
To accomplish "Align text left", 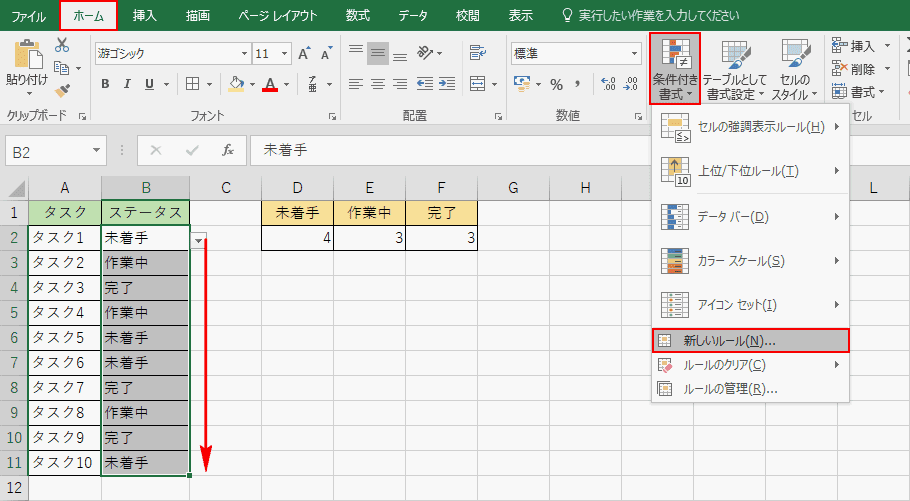I will click(356, 84).
